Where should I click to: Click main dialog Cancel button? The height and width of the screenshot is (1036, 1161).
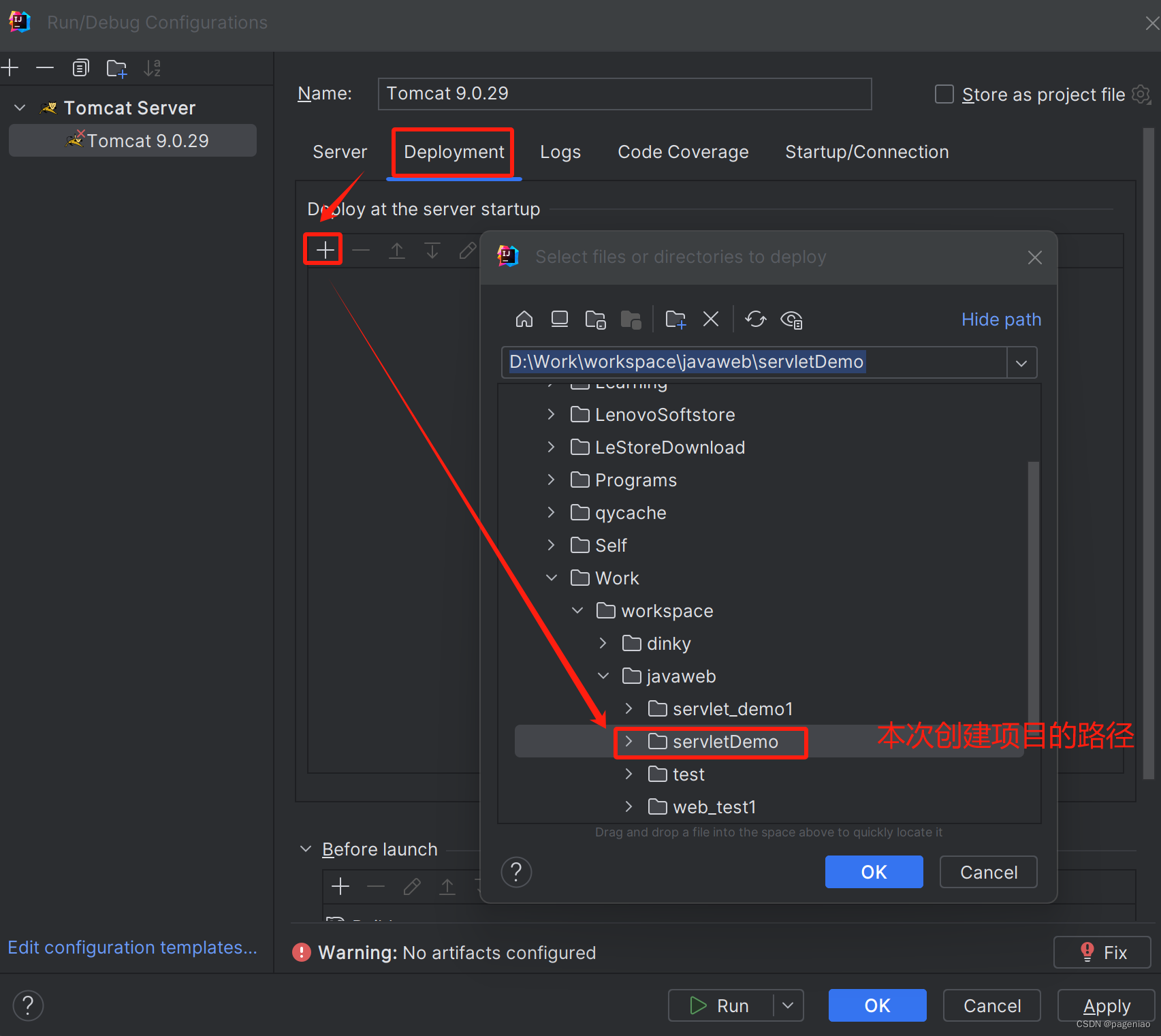click(x=992, y=1005)
